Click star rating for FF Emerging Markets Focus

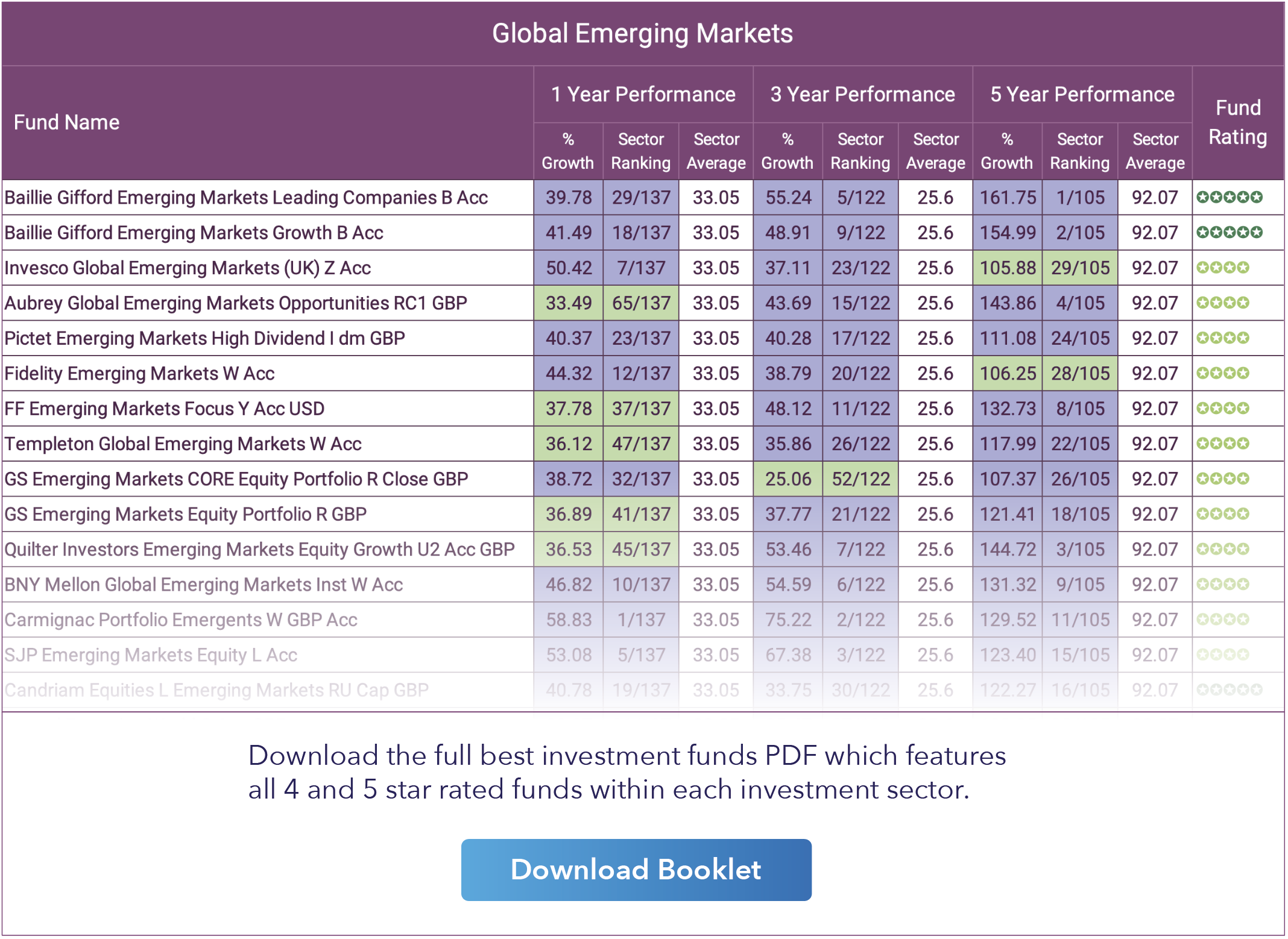[1222, 409]
